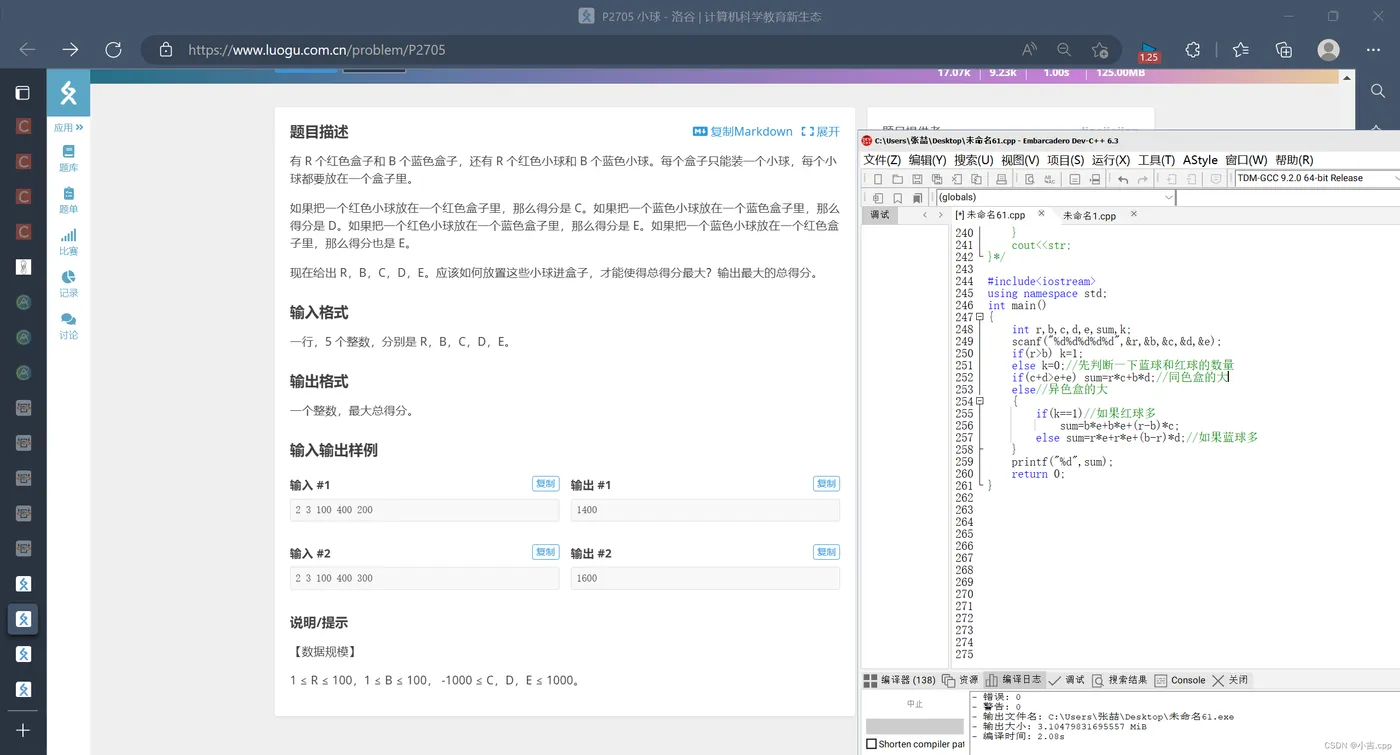
Task: Open the 题库 problem set icon
Action: (68, 158)
